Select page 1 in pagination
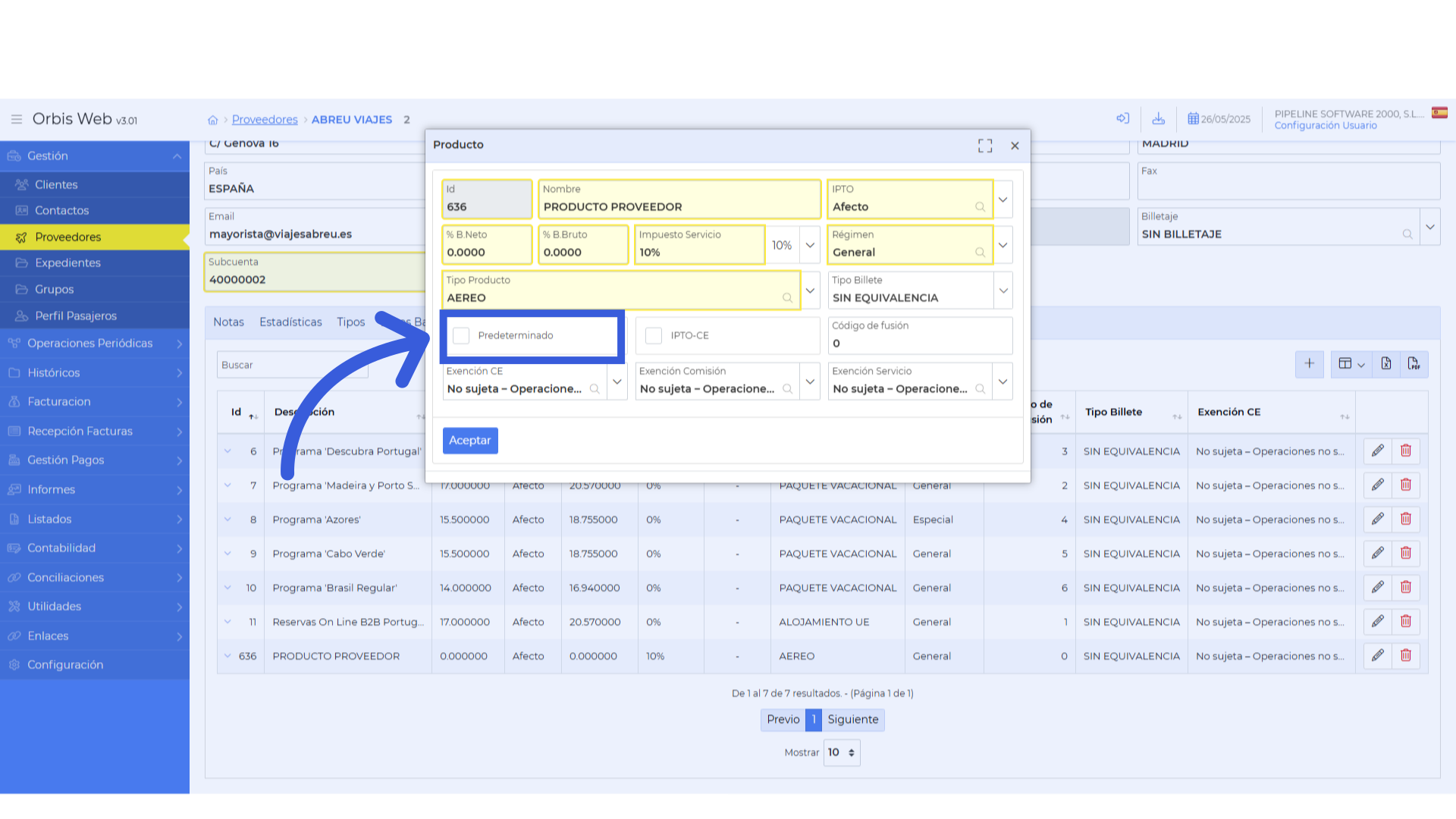 [x=814, y=719]
